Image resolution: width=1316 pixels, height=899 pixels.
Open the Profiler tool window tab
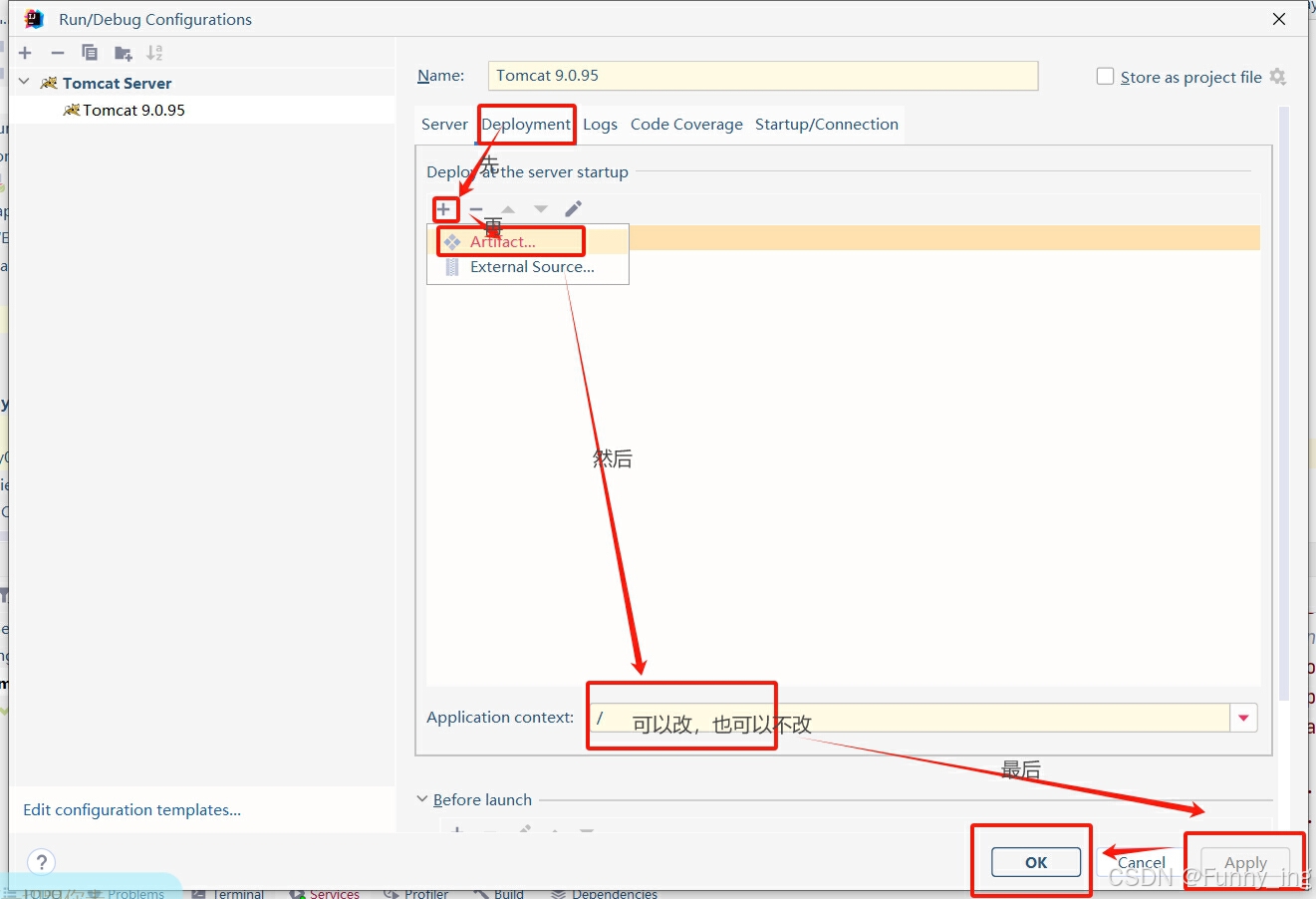[x=416, y=894]
